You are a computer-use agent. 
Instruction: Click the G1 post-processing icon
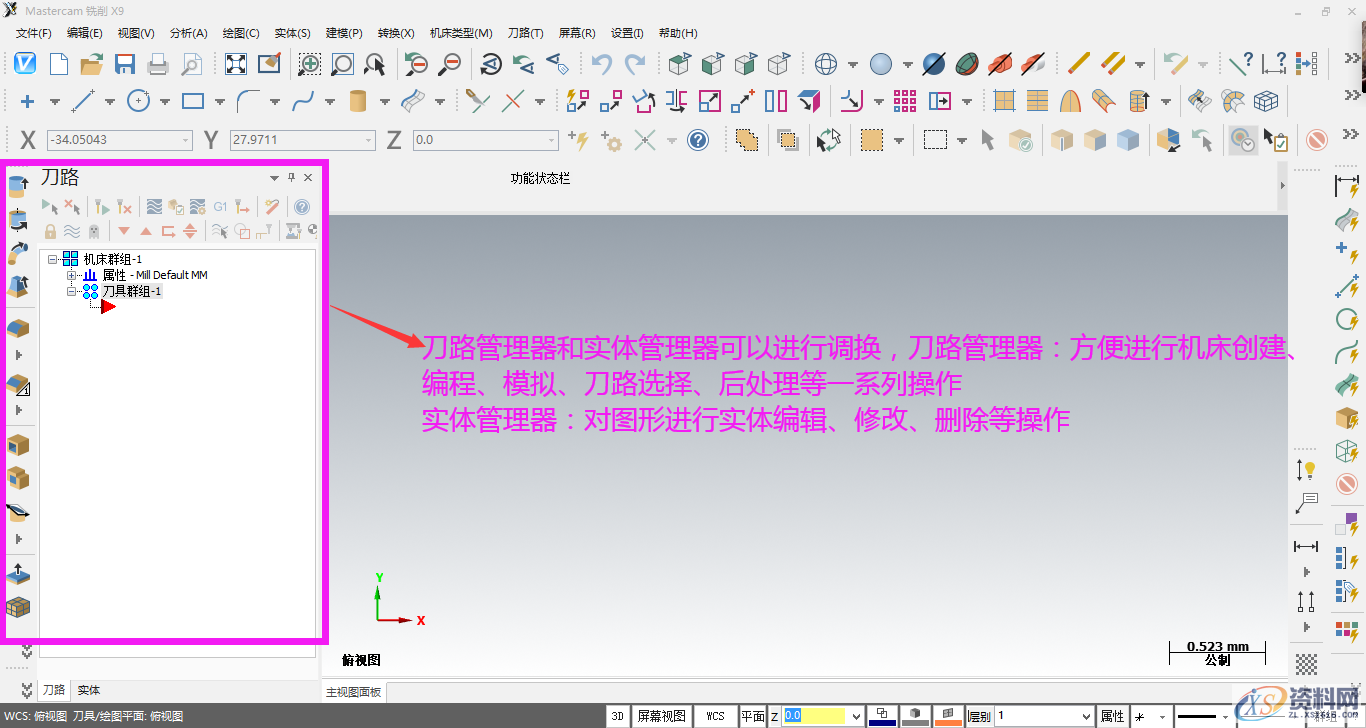(x=220, y=207)
